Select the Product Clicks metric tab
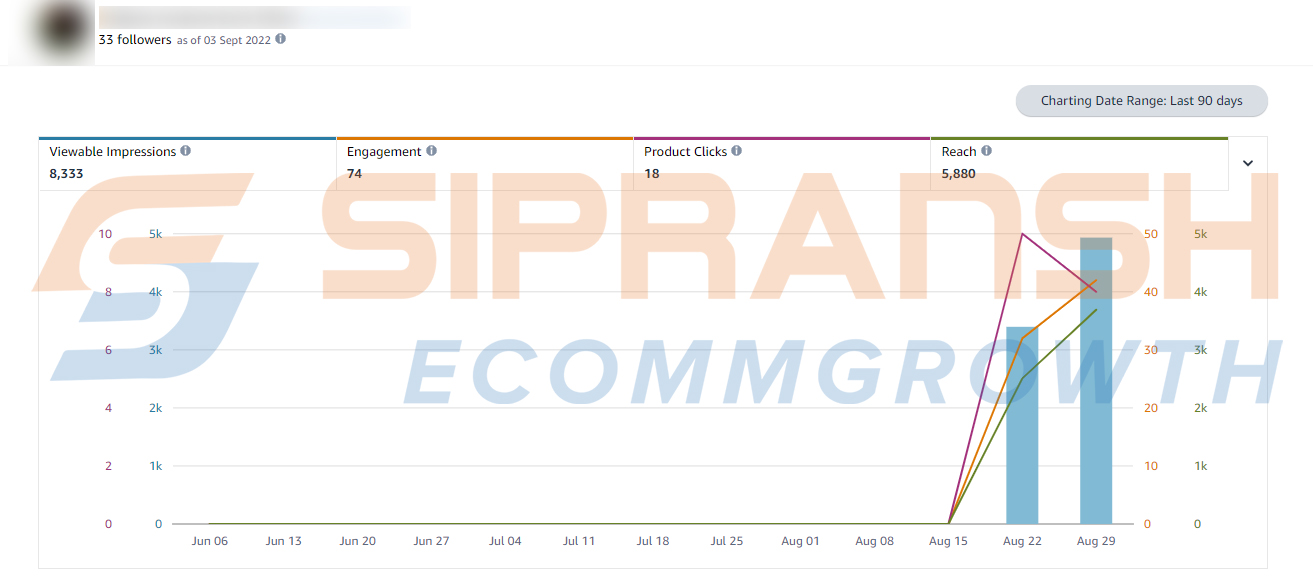 click(x=781, y=163)
